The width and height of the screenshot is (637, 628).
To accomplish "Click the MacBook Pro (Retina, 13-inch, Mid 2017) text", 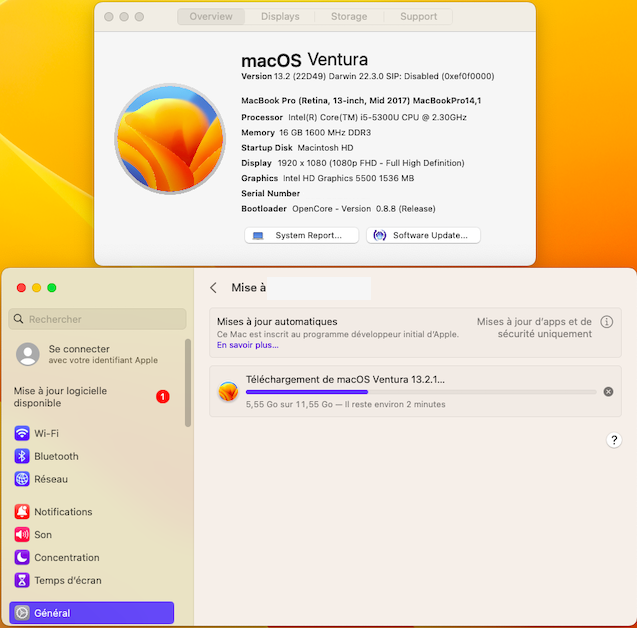I will tap(361, 100).
